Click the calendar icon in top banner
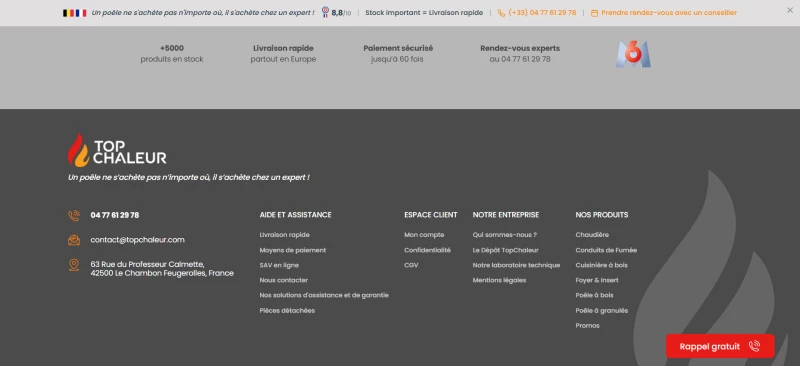Image resolution: width=800 pixels, height=366 pixels. [x=594, y=13]
